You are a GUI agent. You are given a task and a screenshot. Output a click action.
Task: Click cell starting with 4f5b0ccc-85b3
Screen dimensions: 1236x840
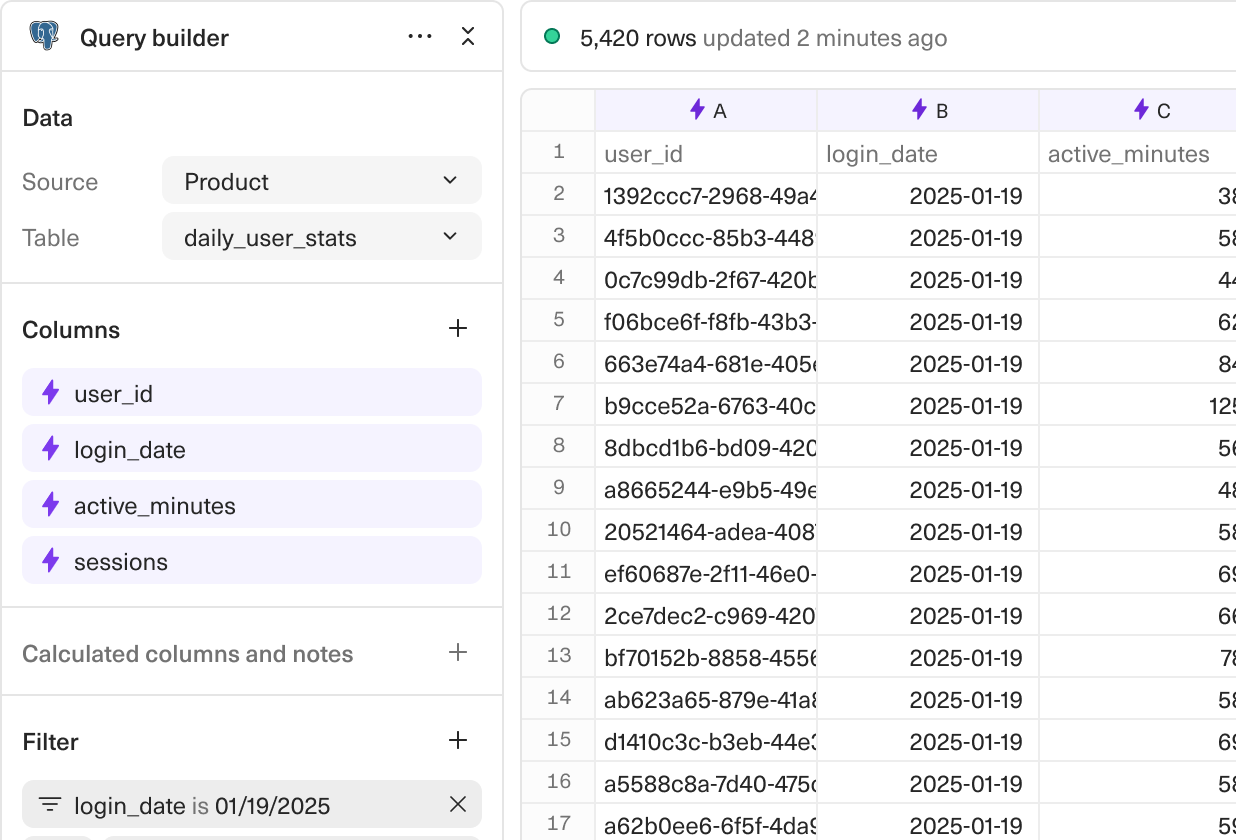click(706, 237)
